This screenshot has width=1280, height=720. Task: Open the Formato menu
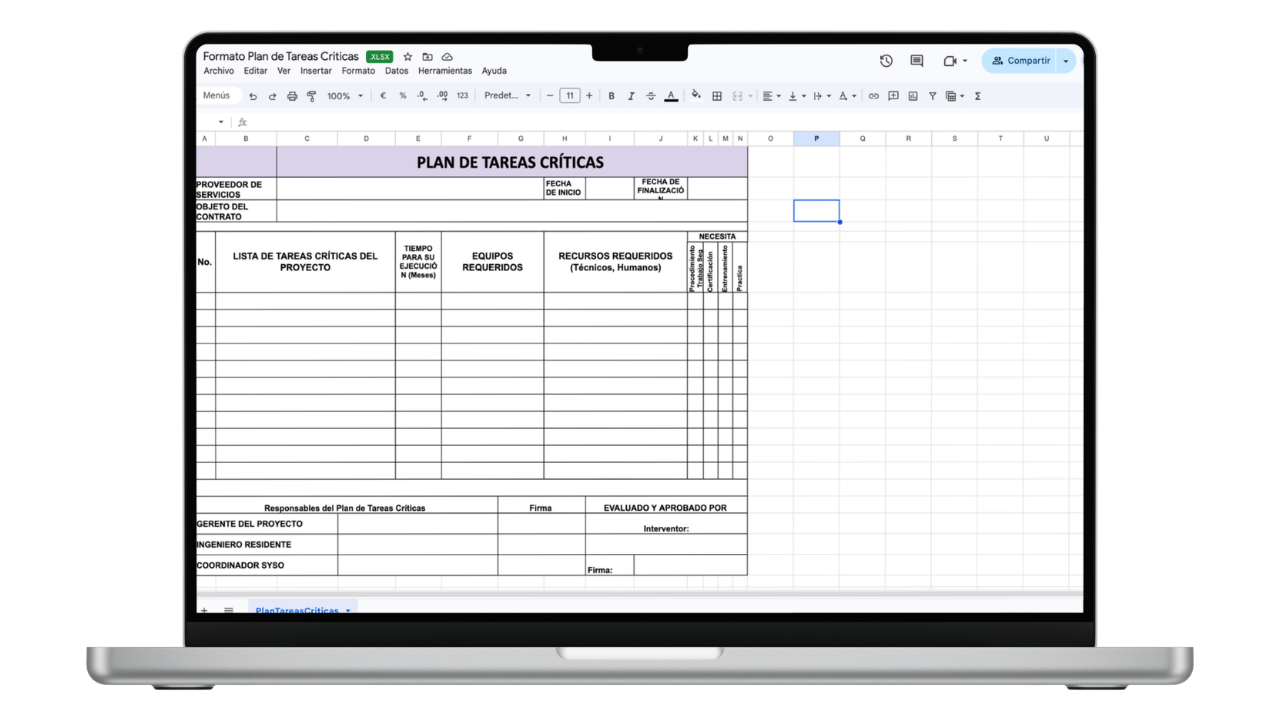point(358,70)
